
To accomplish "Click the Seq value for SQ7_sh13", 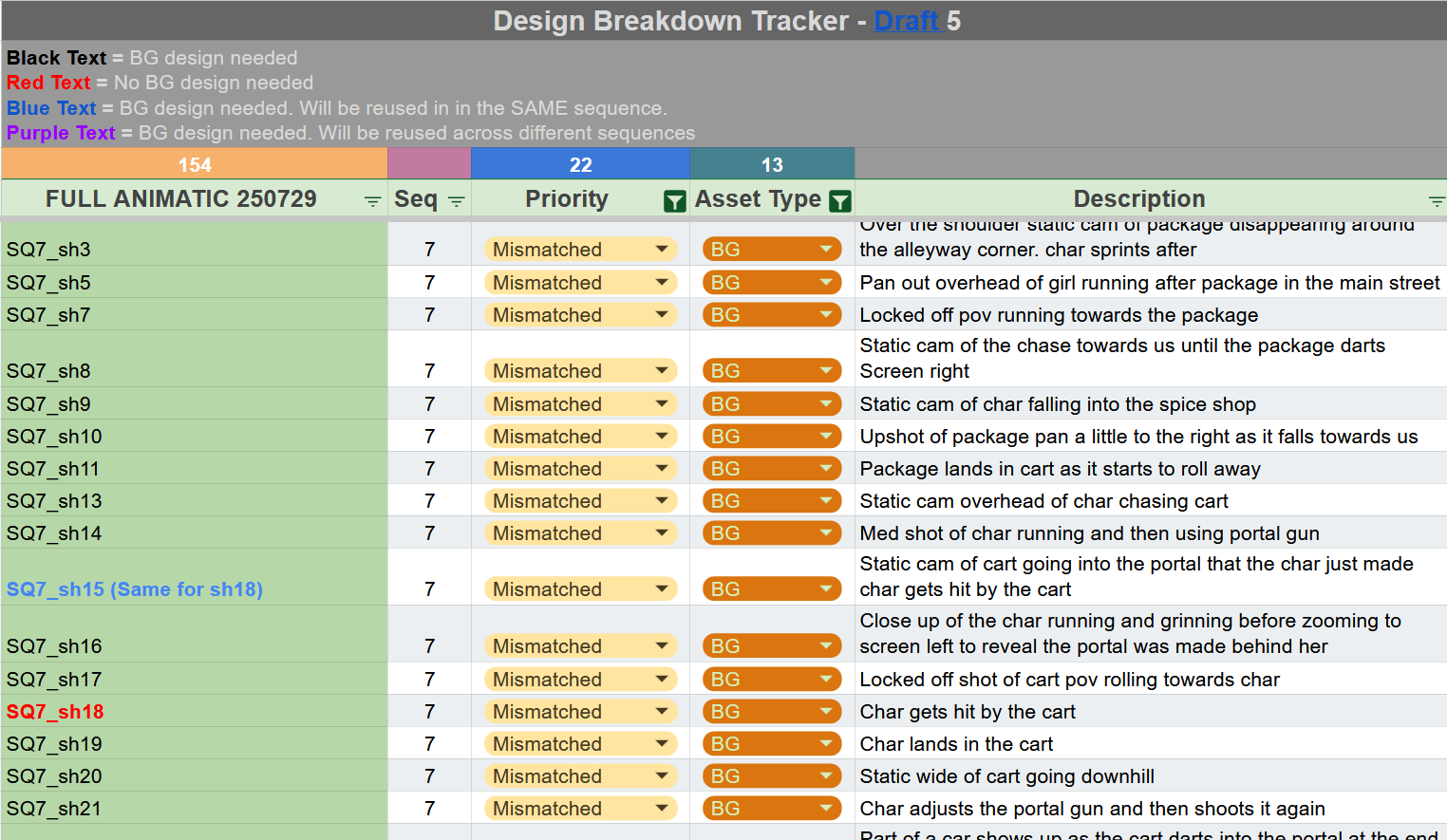I will pyautogui.click(x=429, y=501).
